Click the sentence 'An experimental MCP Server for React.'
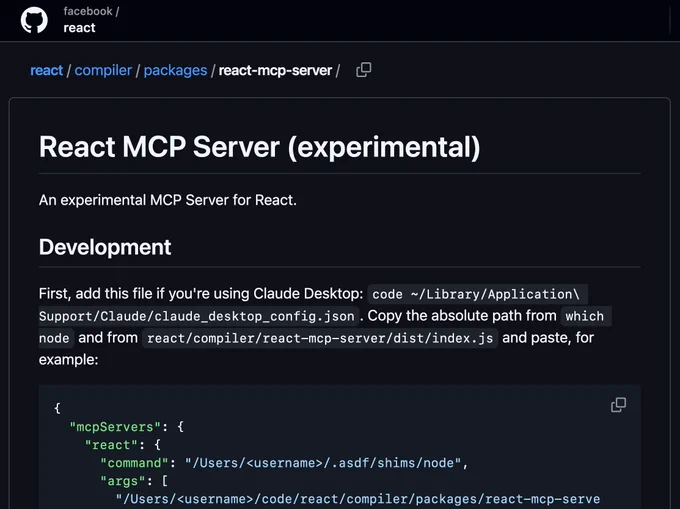 168,200
